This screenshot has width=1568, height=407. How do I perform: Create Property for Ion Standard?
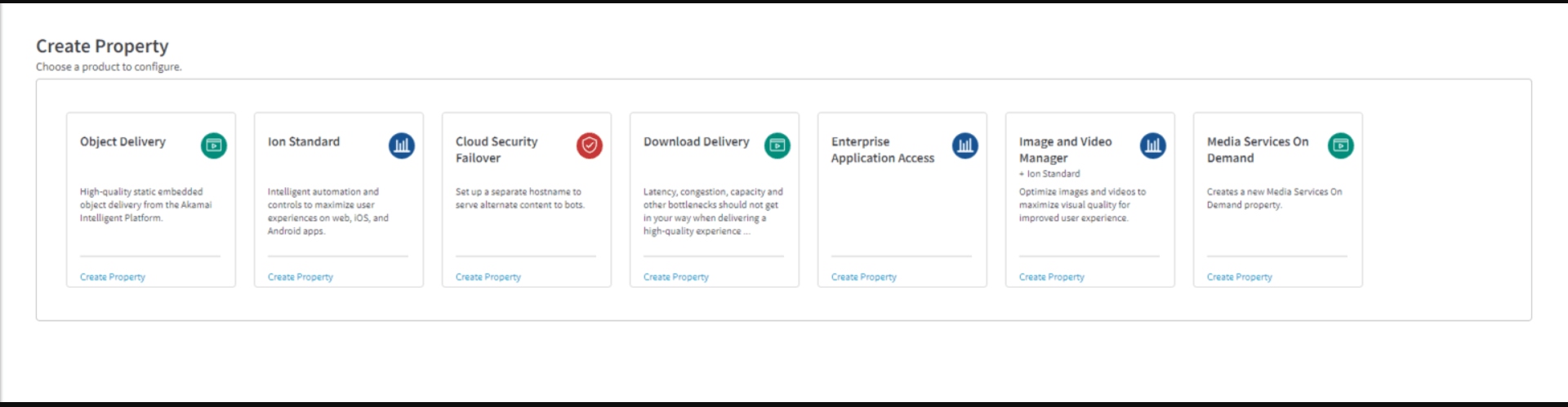[x=301, y=277]
